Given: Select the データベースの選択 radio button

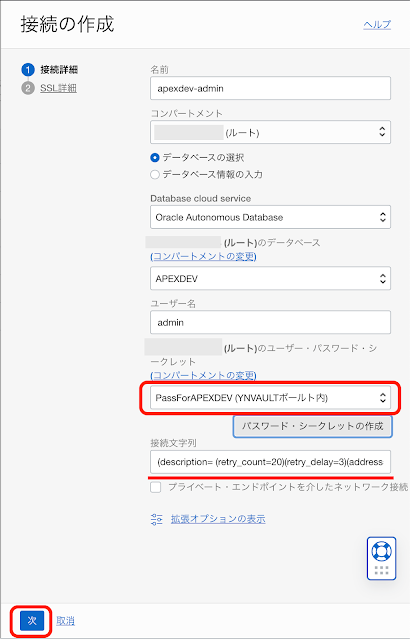Looking at the screenshot, I should click(x=155, y=158).
